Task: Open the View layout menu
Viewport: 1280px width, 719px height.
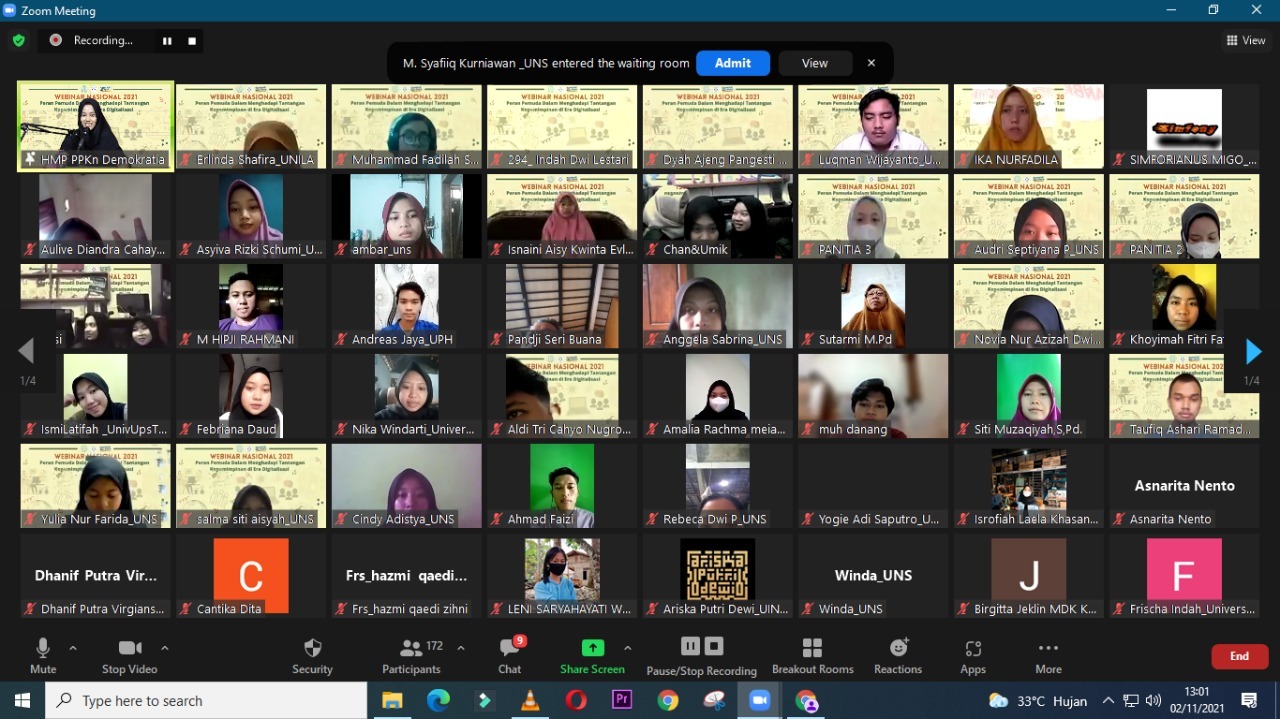Action: (1245, 40)
